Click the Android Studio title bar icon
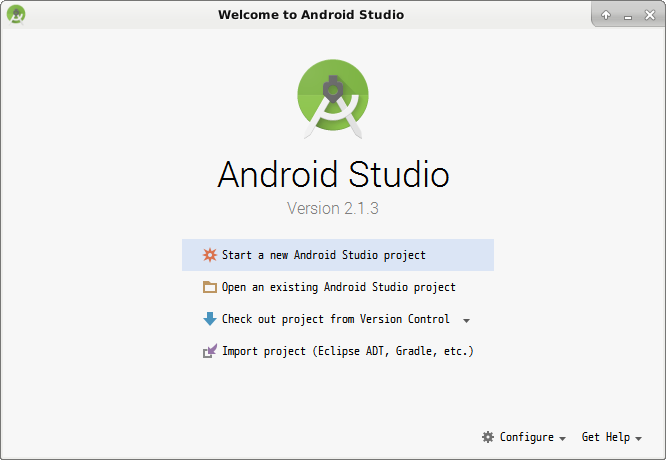Screen dimensions: 666x460 [x=16, y=14]
